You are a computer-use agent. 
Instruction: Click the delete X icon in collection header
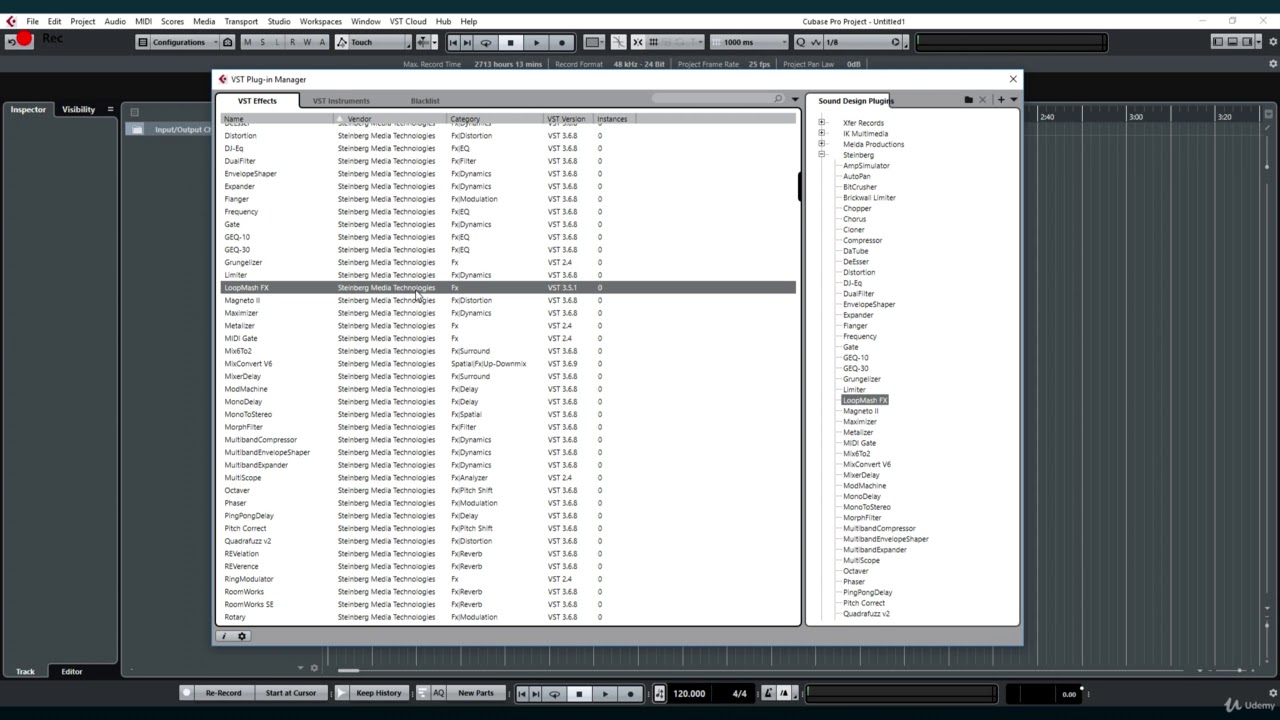(983, 100)
